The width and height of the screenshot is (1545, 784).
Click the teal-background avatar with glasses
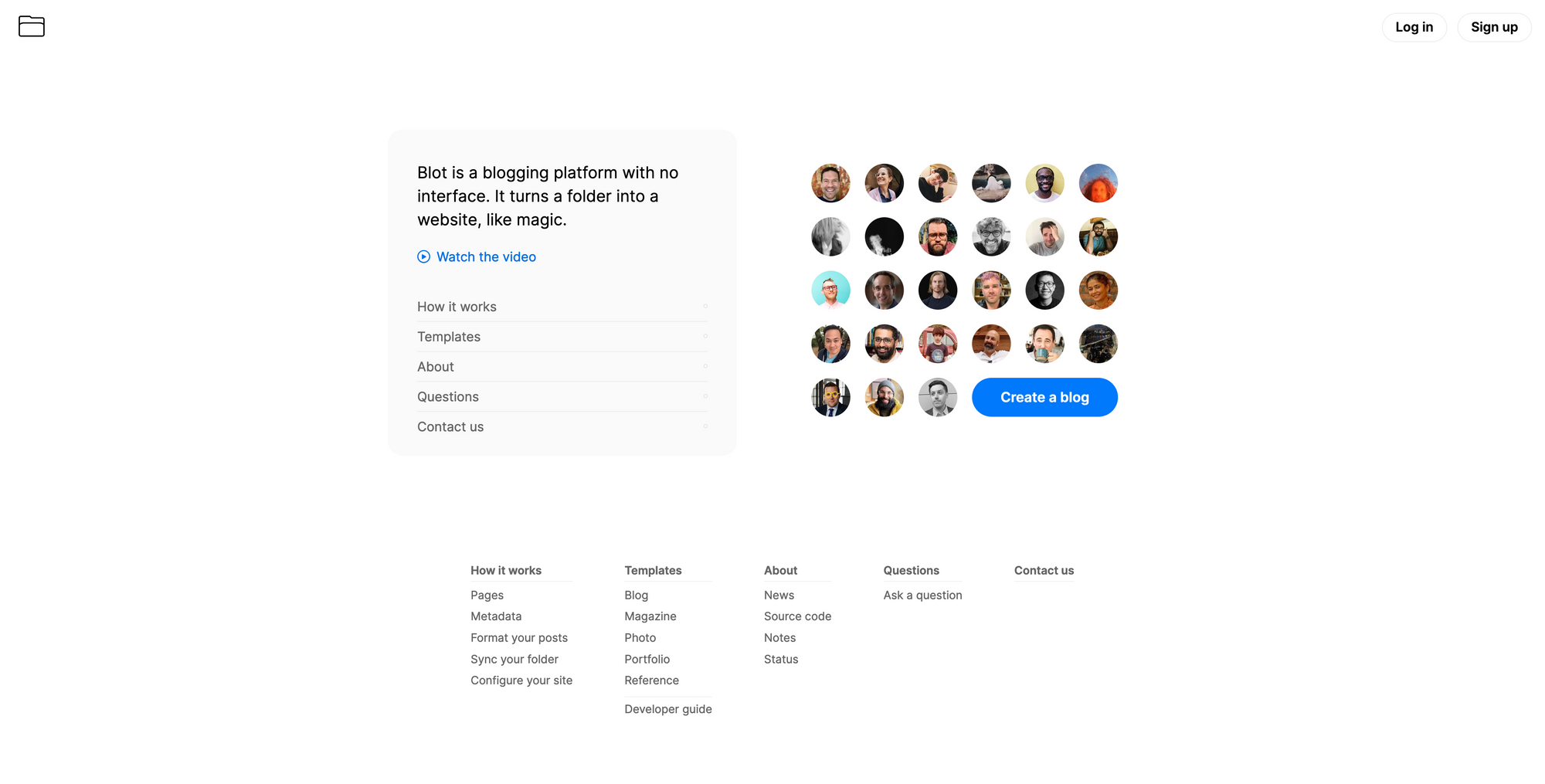pos(830,290)
